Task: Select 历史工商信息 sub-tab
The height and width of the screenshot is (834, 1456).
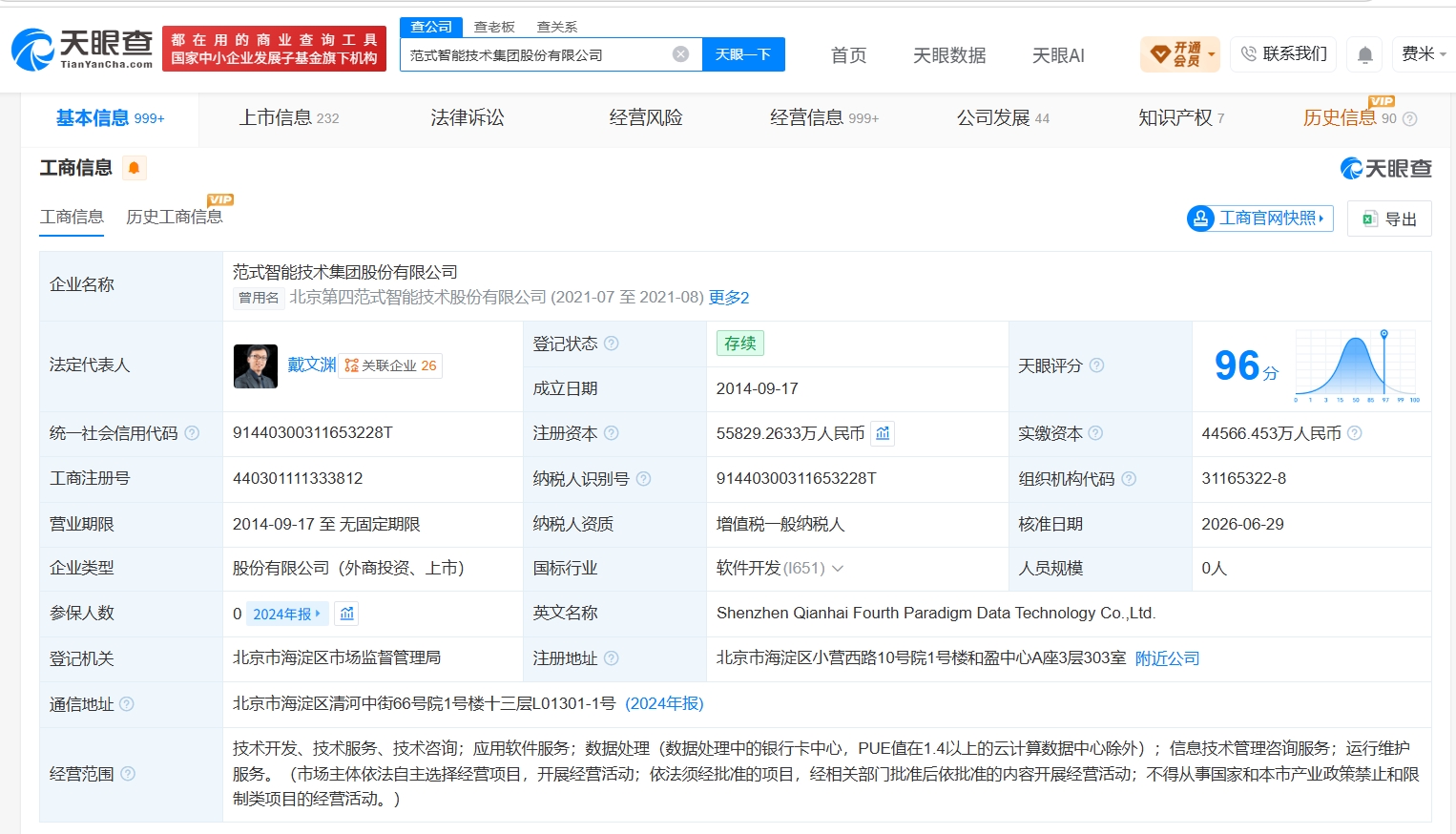Action: [x=175, y=218]
